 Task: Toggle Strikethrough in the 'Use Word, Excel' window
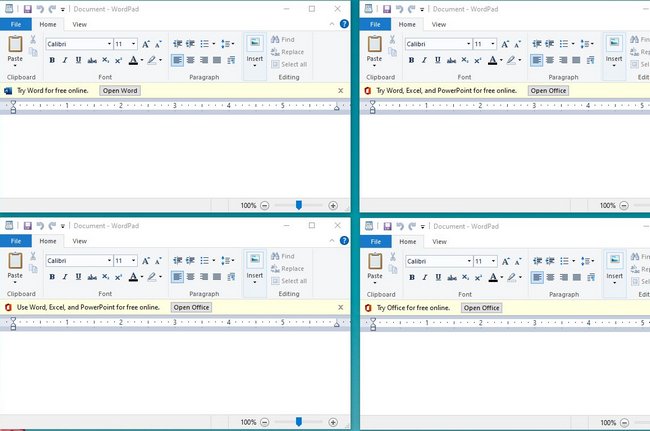tap(92, 277)
